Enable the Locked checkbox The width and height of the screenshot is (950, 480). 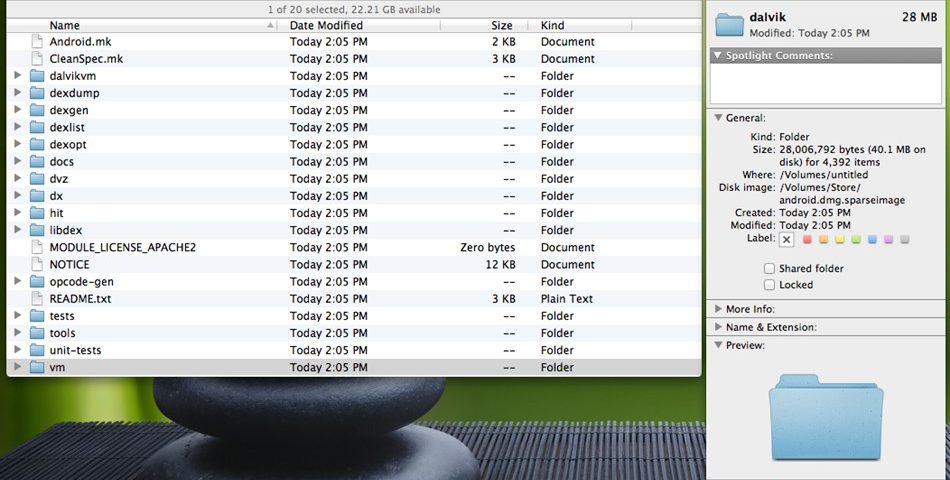click(x=769, y=285)
